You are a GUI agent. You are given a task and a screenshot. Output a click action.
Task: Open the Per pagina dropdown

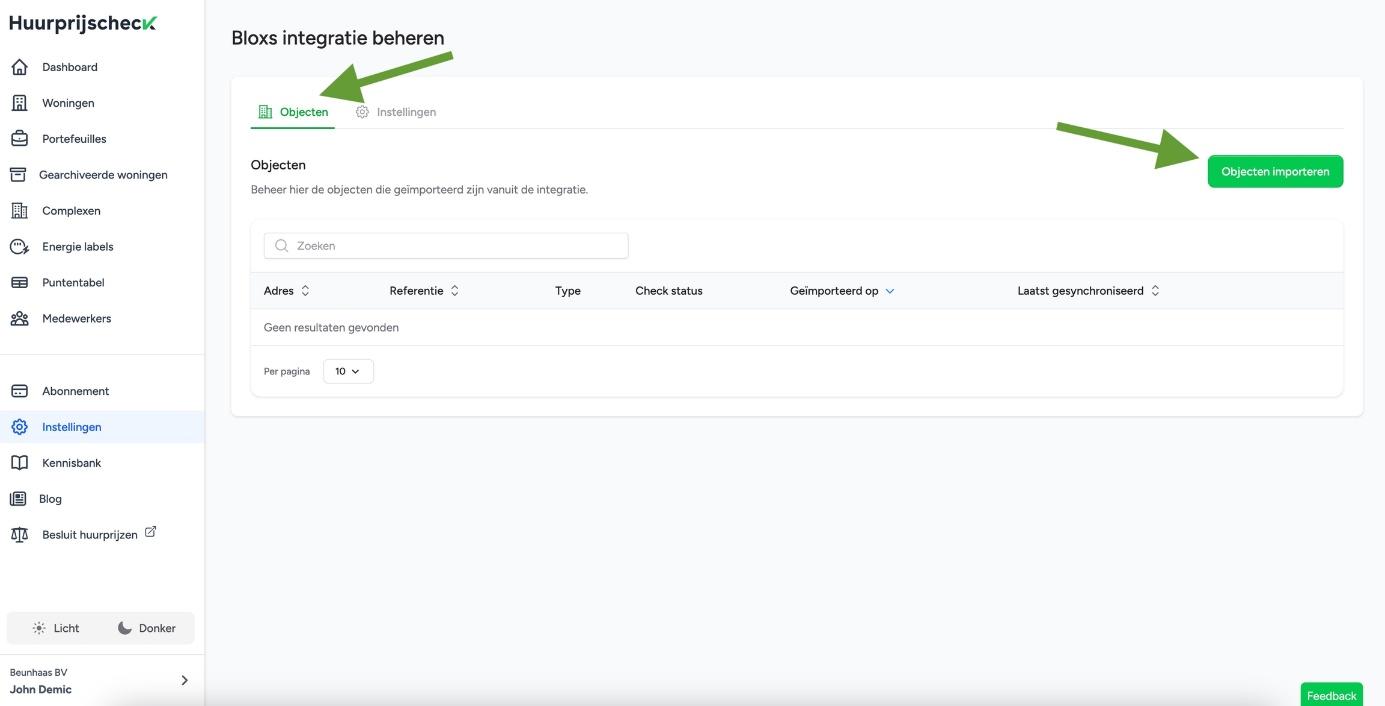[348, 371]
